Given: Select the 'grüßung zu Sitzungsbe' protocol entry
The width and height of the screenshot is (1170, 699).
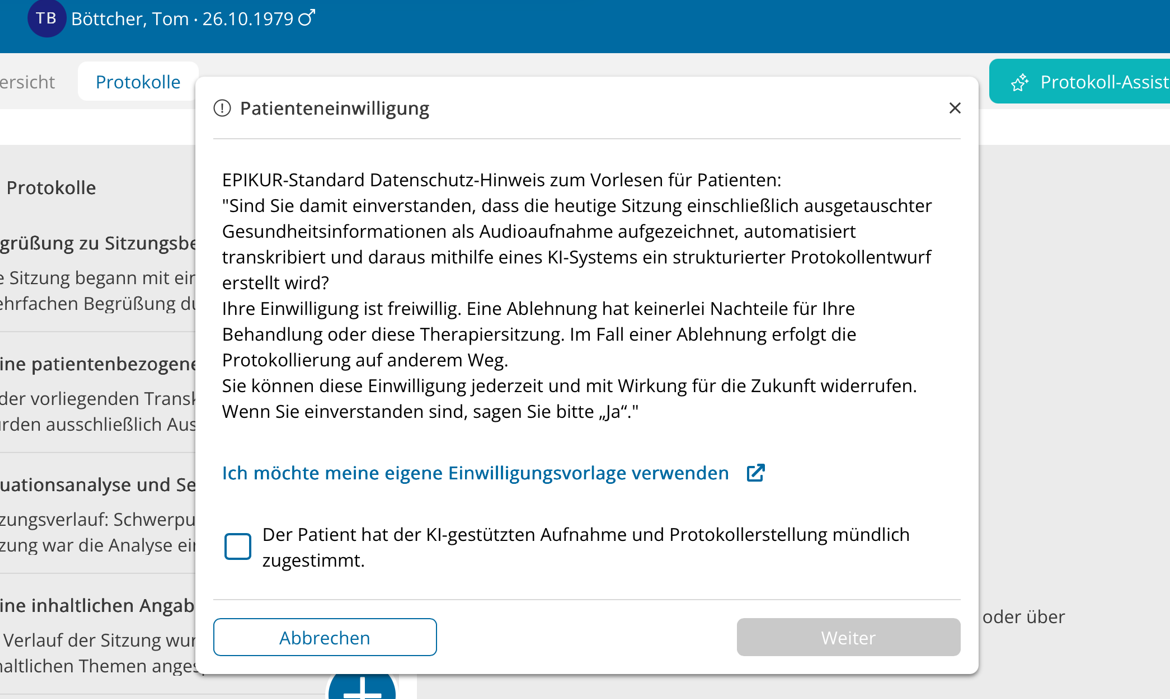Looking at the screenshot, I should tap(98, 273).
